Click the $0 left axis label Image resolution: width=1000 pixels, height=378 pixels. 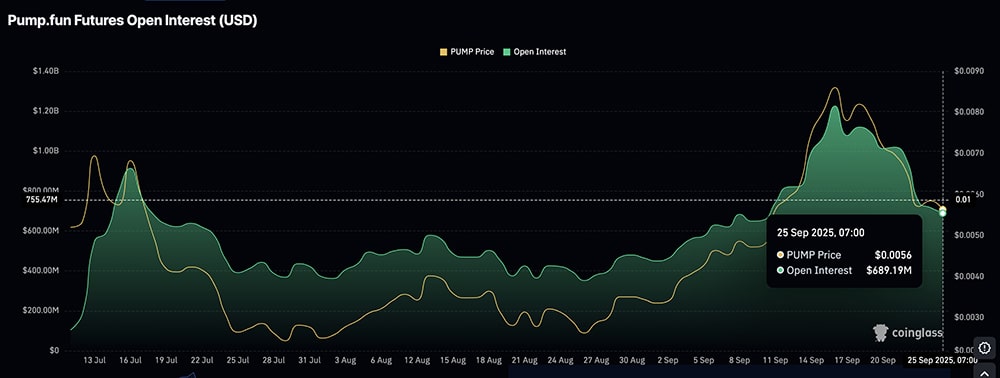coord(55,351)
